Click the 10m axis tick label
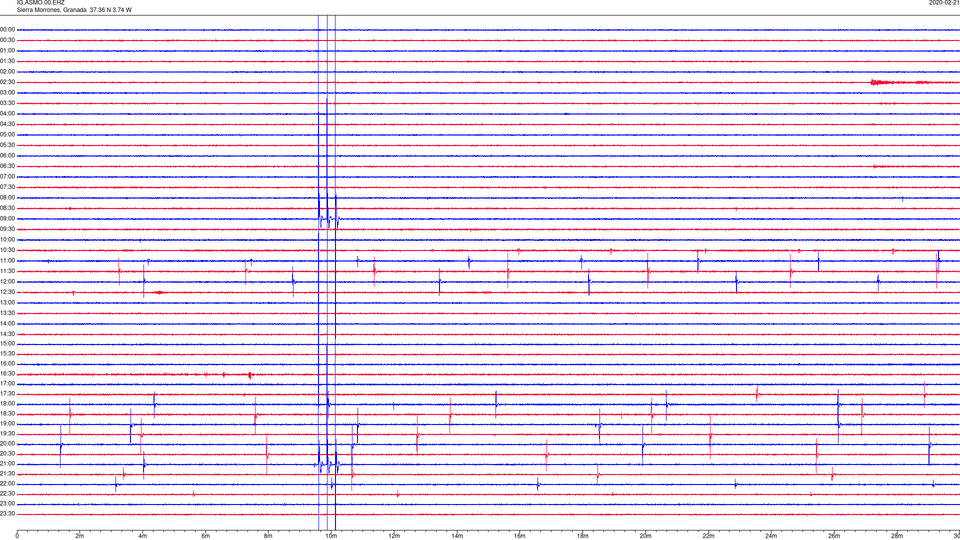This screenshot has width=960, height=540. point(331,536)
